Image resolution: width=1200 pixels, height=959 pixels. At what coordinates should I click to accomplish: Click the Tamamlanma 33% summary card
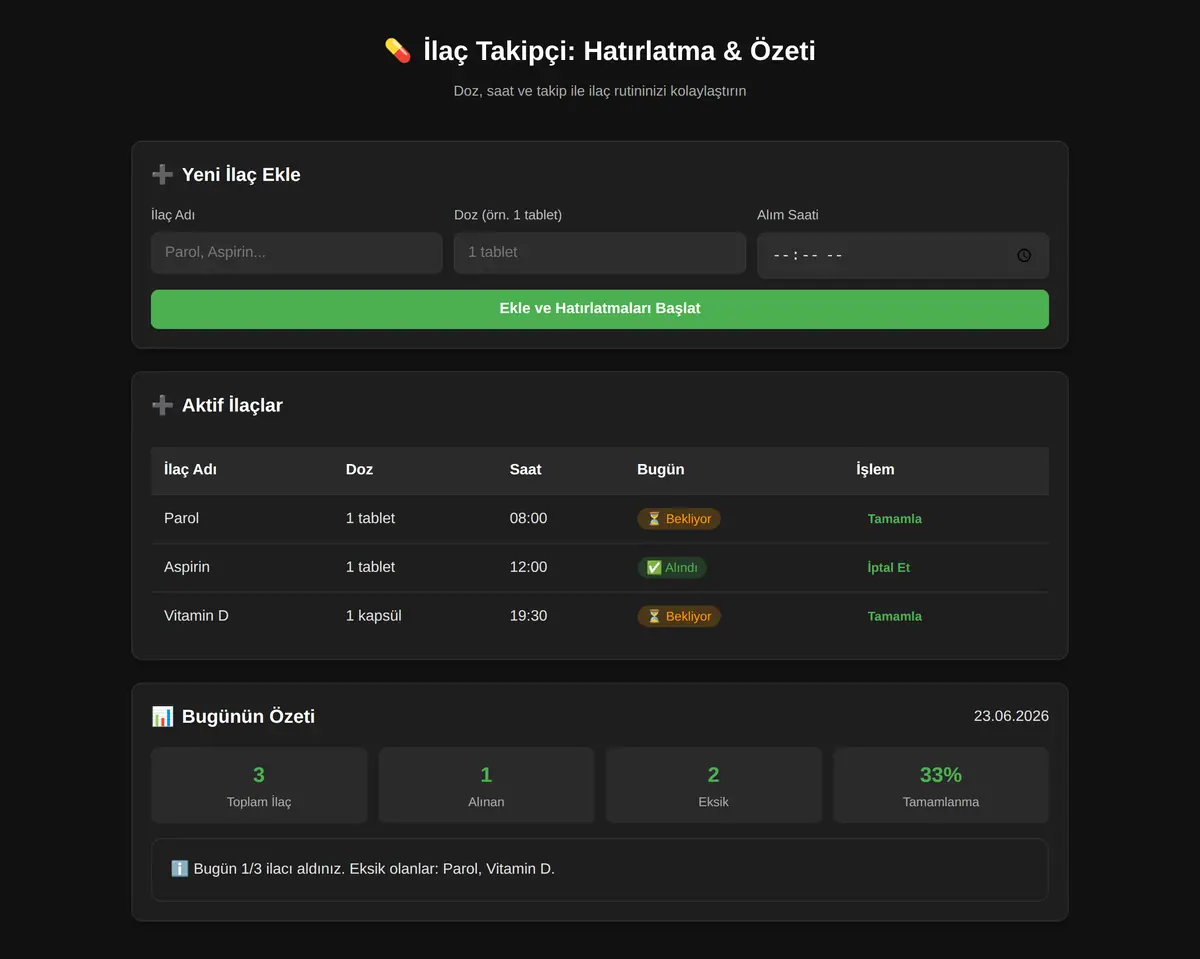pyautogui.click(x=941, y=786)
